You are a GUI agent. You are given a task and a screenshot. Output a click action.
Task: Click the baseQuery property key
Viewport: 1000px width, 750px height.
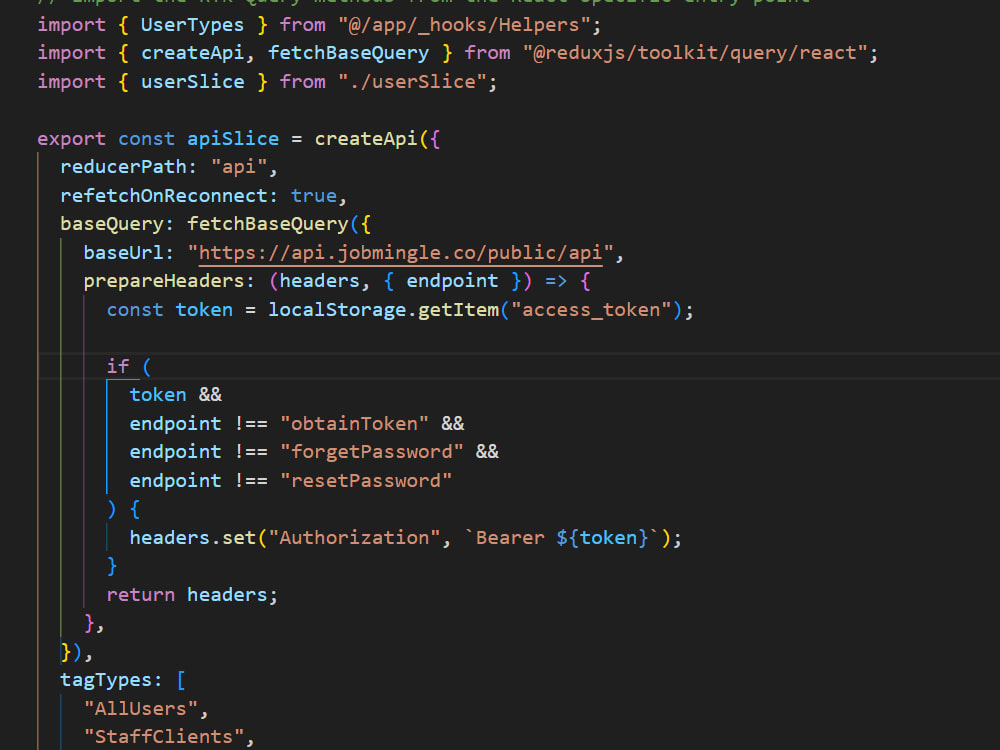[112, 224]
